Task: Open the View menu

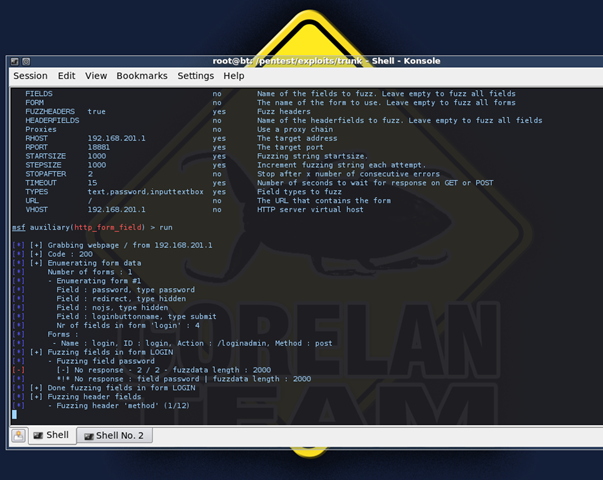Action: [x=96, y=76]
